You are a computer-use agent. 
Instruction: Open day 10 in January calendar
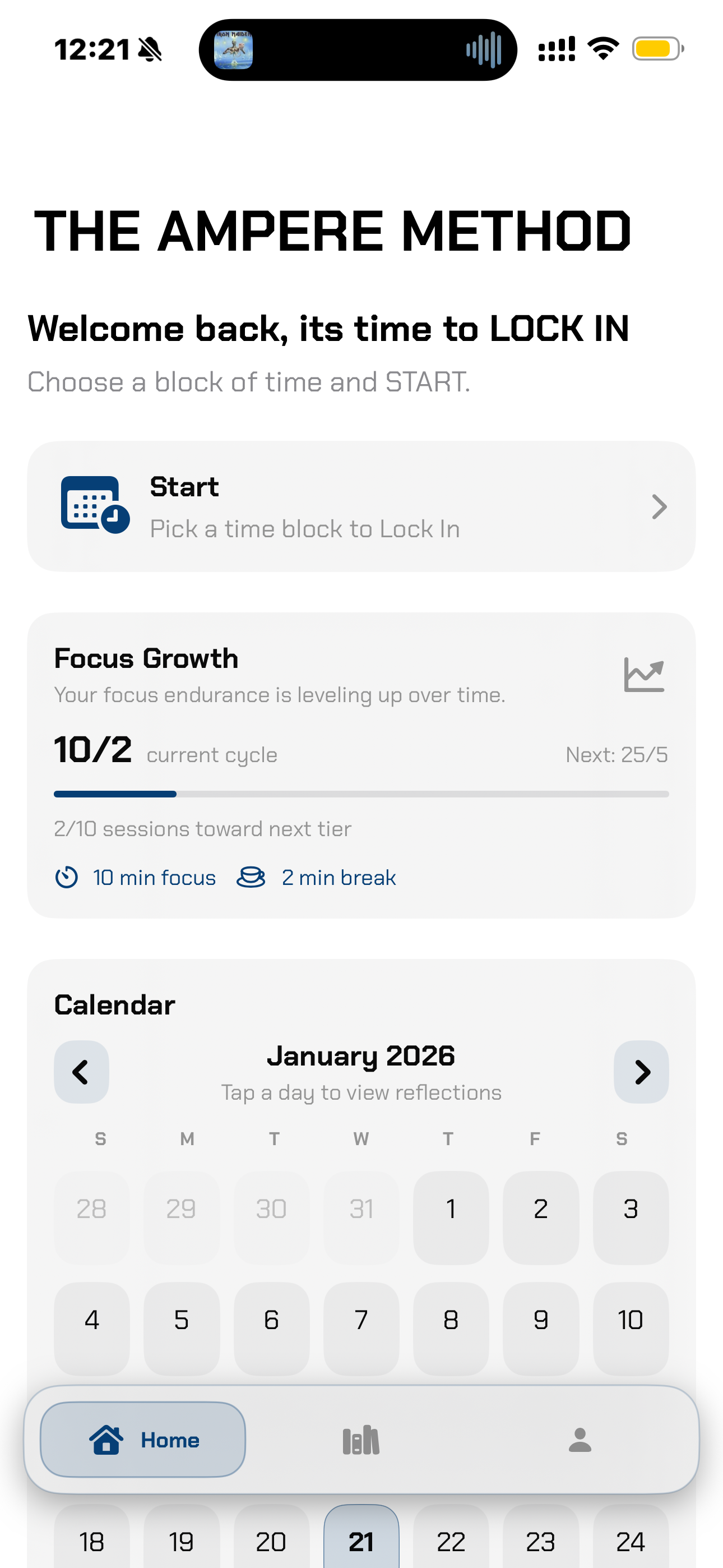(631, 1320)
